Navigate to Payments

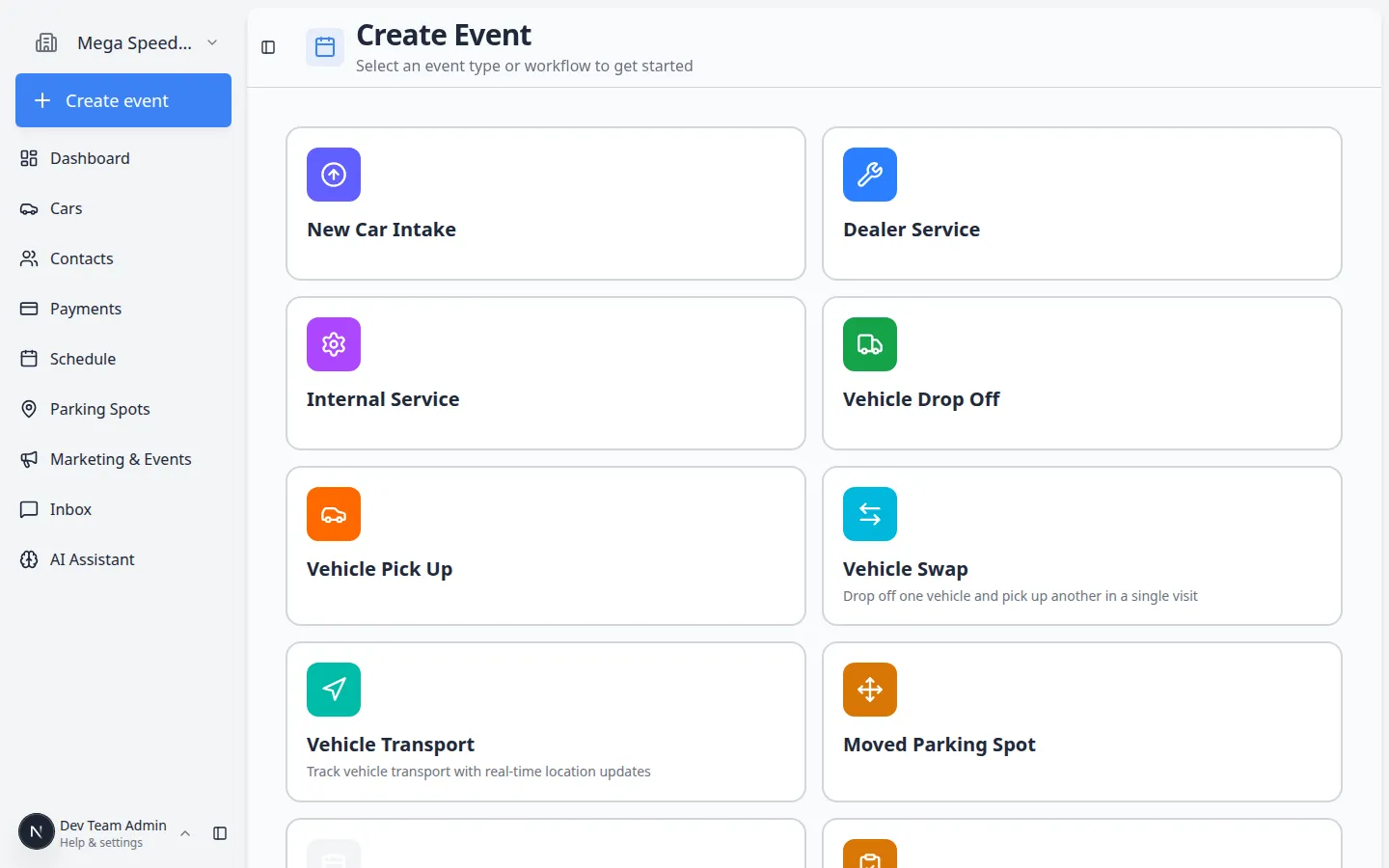tap(123, 309)
